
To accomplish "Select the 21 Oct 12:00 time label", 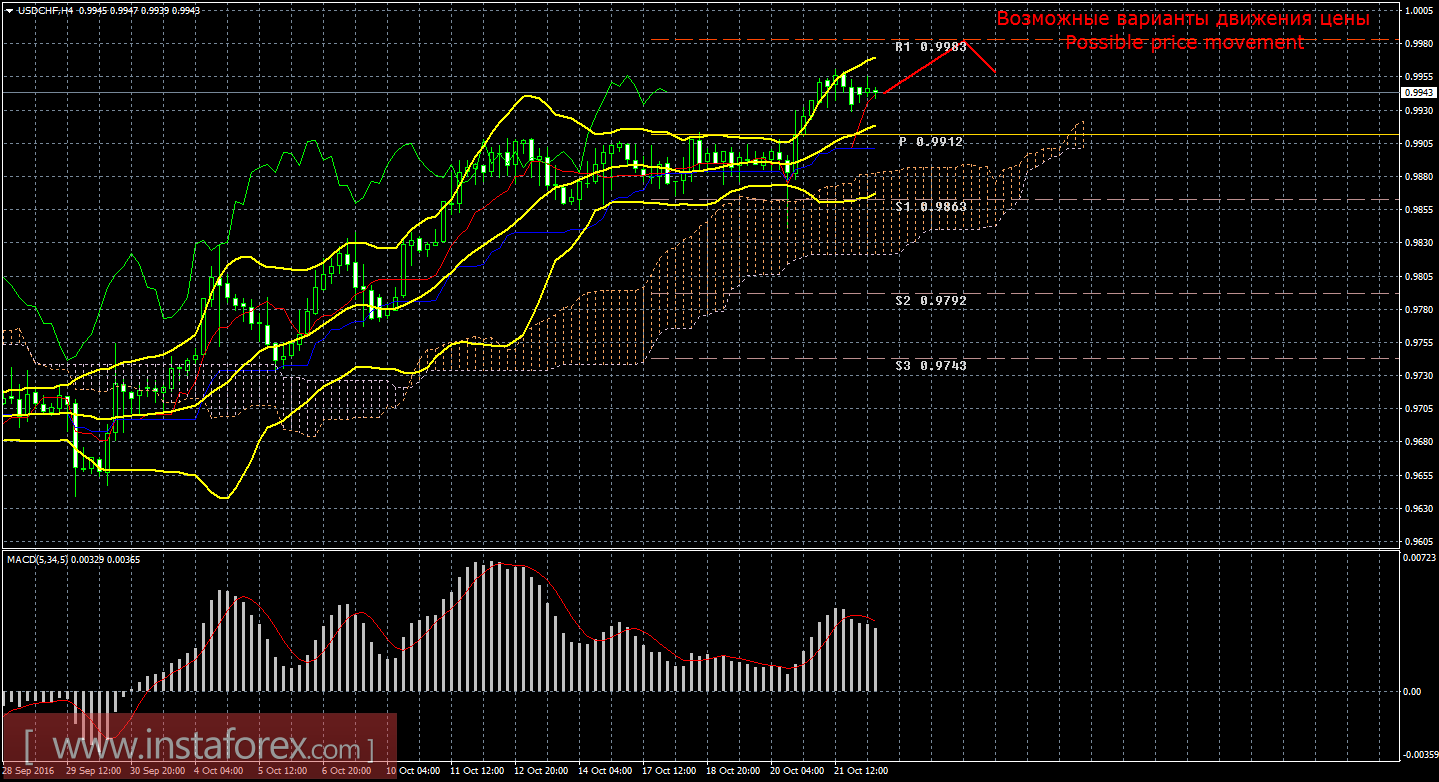I will pos(860,771).
